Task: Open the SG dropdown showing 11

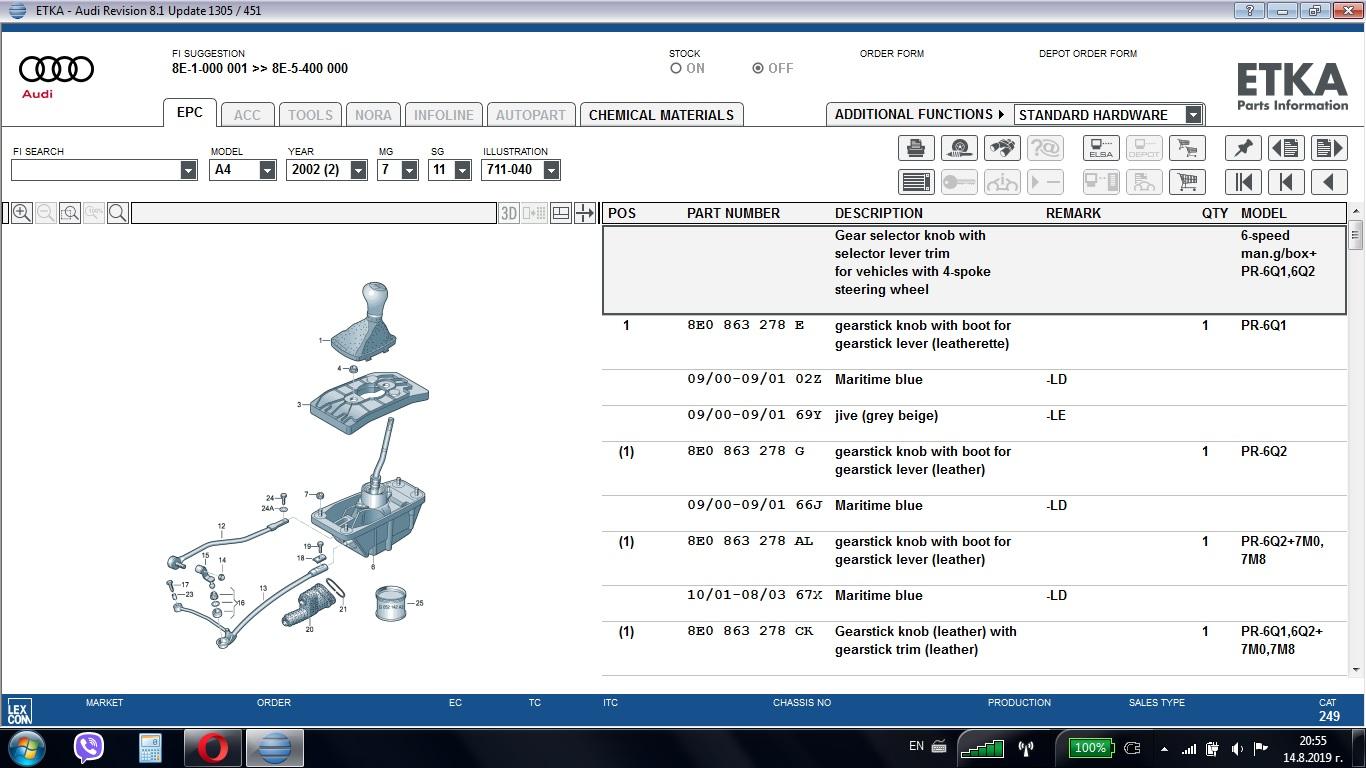Action: [x=462, y=170]
